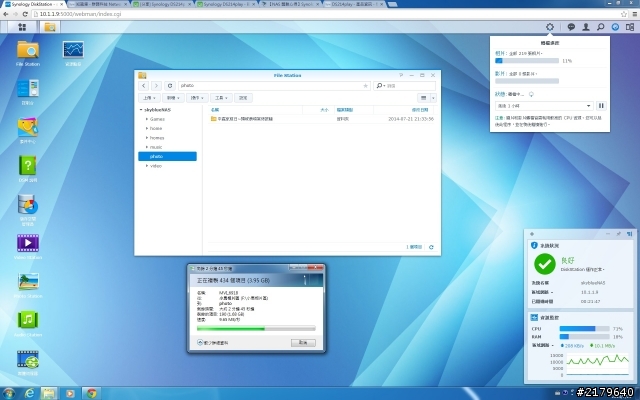Click the File Station path field showing photo
The width and height of the screenshot is (640, 400).
274,86
